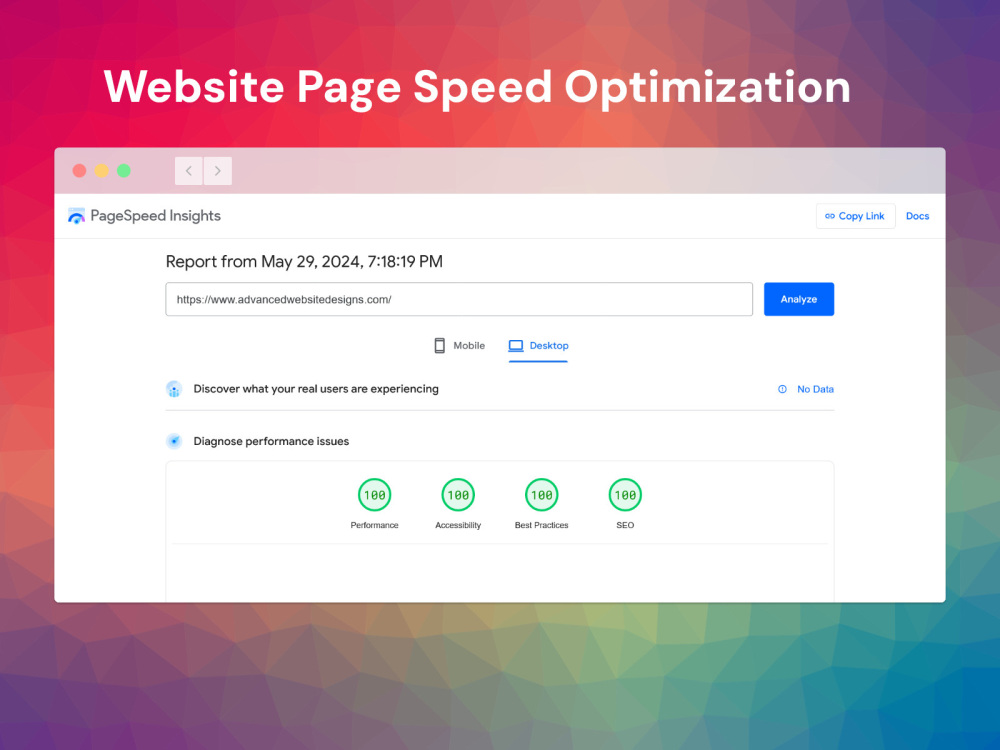Click the desktop laptop icon
1000x750 pixels.
point(516,346)
